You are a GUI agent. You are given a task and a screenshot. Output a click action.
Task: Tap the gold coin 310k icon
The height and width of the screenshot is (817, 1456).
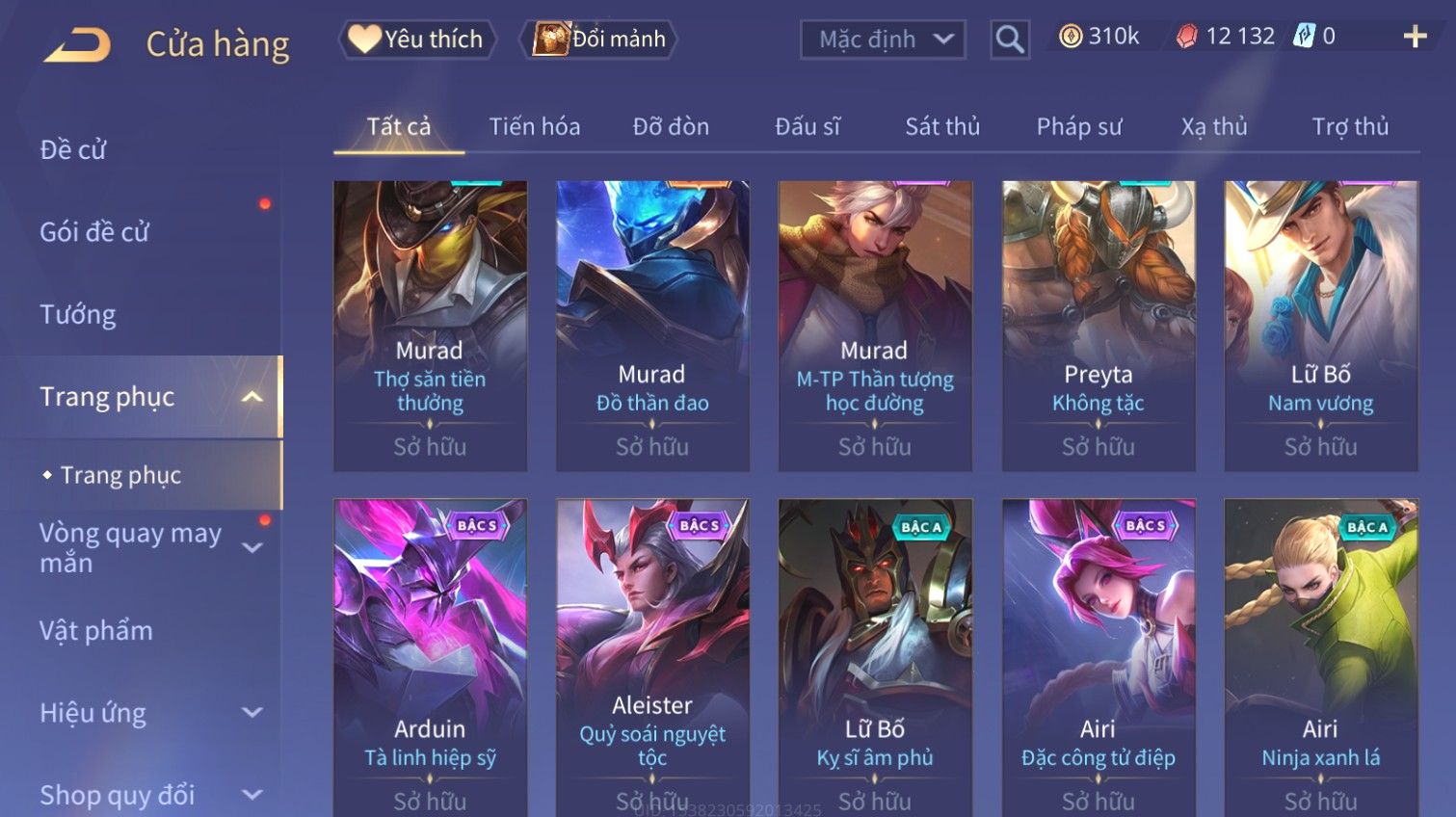[x=1070, y=37]
